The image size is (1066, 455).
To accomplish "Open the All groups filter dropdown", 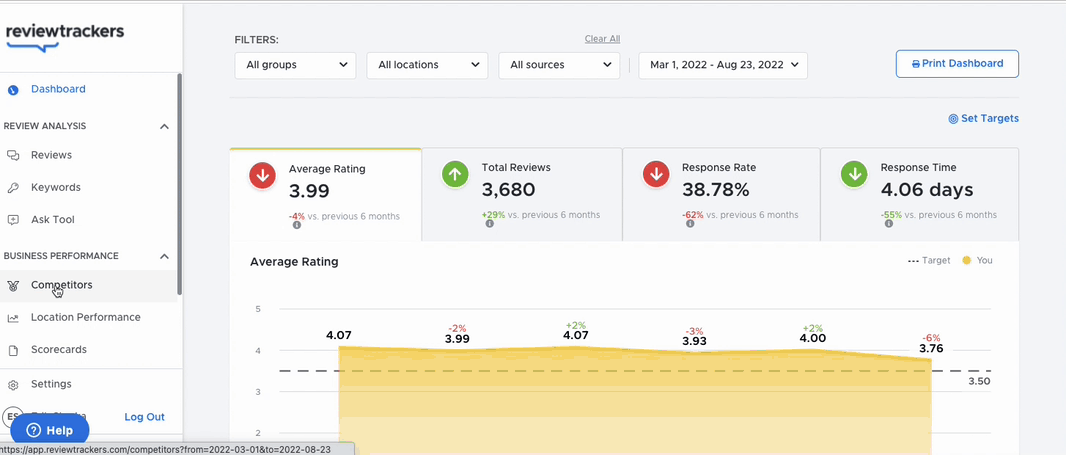I will coord(295,65).
